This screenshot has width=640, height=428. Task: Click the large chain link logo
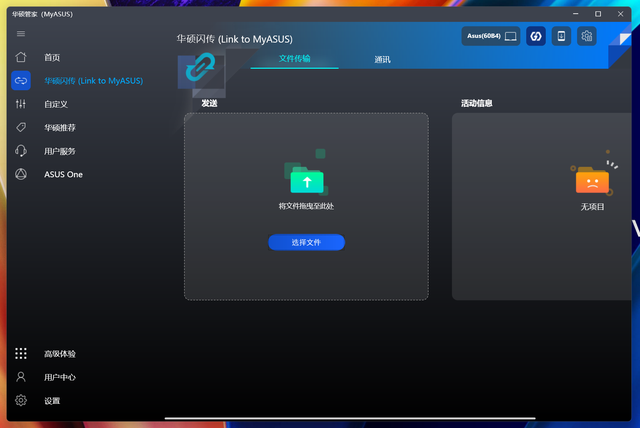coord(200,67)
